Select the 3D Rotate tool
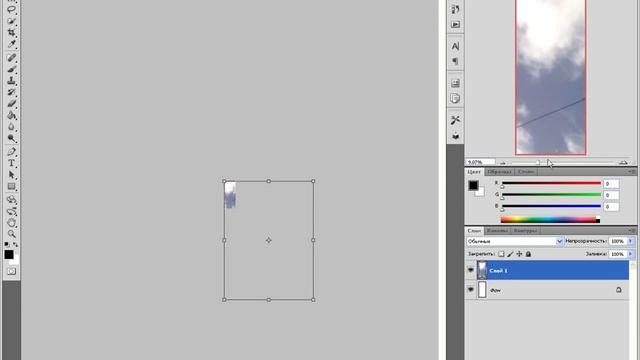This screenshot has height=360, width=640. point(11,200)
